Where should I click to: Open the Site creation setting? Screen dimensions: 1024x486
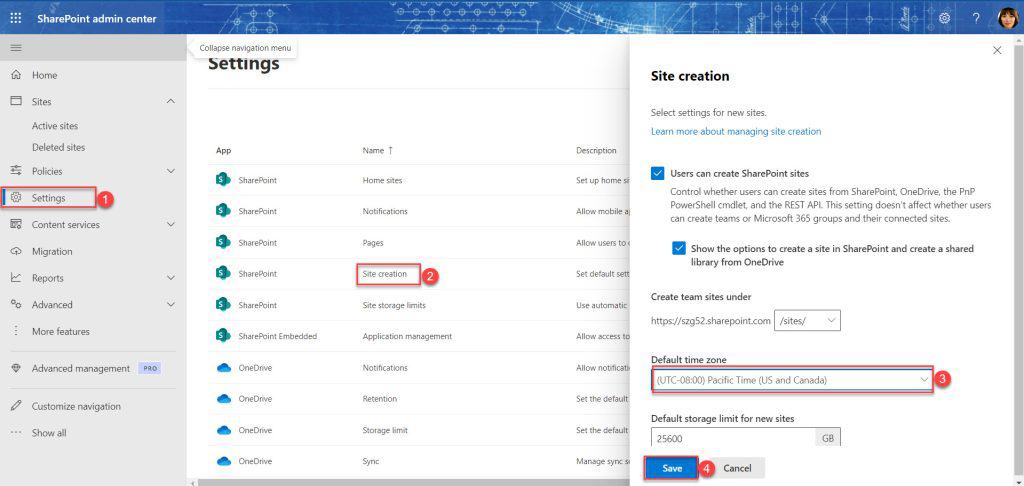[x=384, y=274]
